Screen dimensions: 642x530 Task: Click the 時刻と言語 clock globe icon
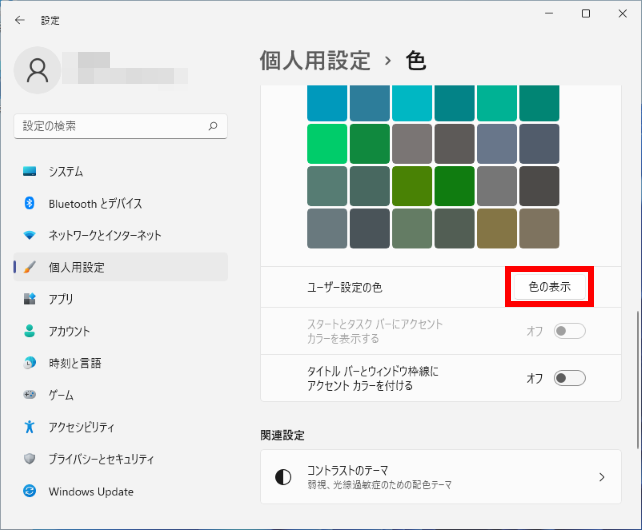click(x=29, y=363)
